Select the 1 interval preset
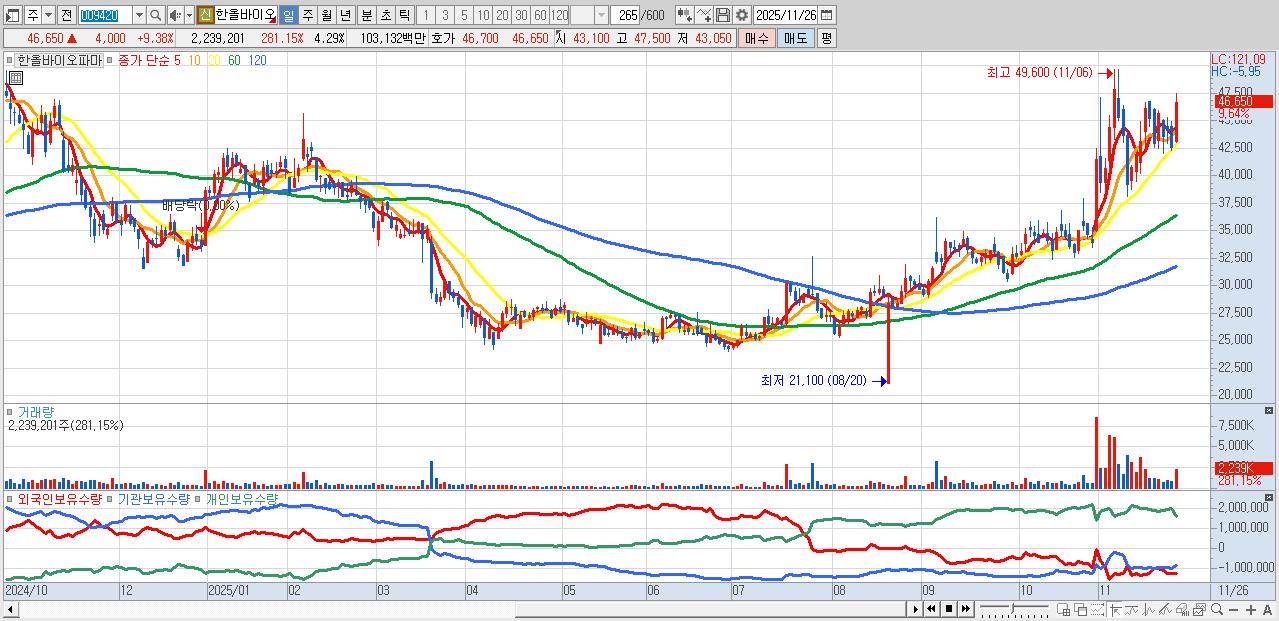The height and width of the screenshot is (621, 1279). pyautogui.click(x=426, y=15)
